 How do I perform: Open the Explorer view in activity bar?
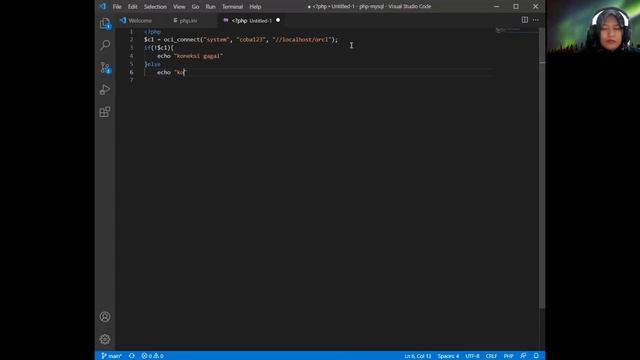pyautogui.click(x=105, y=24)
